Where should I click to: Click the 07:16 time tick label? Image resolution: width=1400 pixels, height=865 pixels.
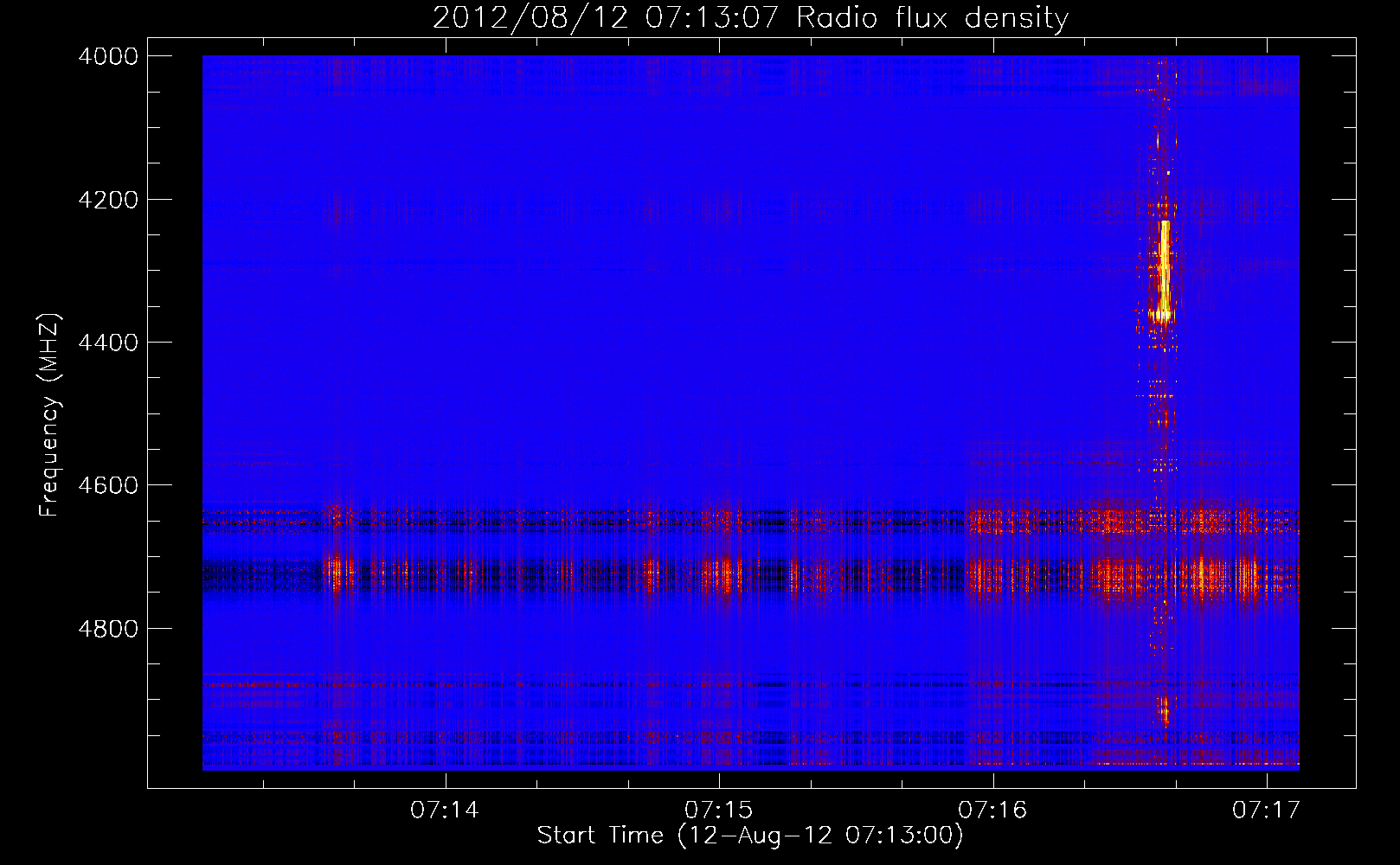click(x=992, y=810)
